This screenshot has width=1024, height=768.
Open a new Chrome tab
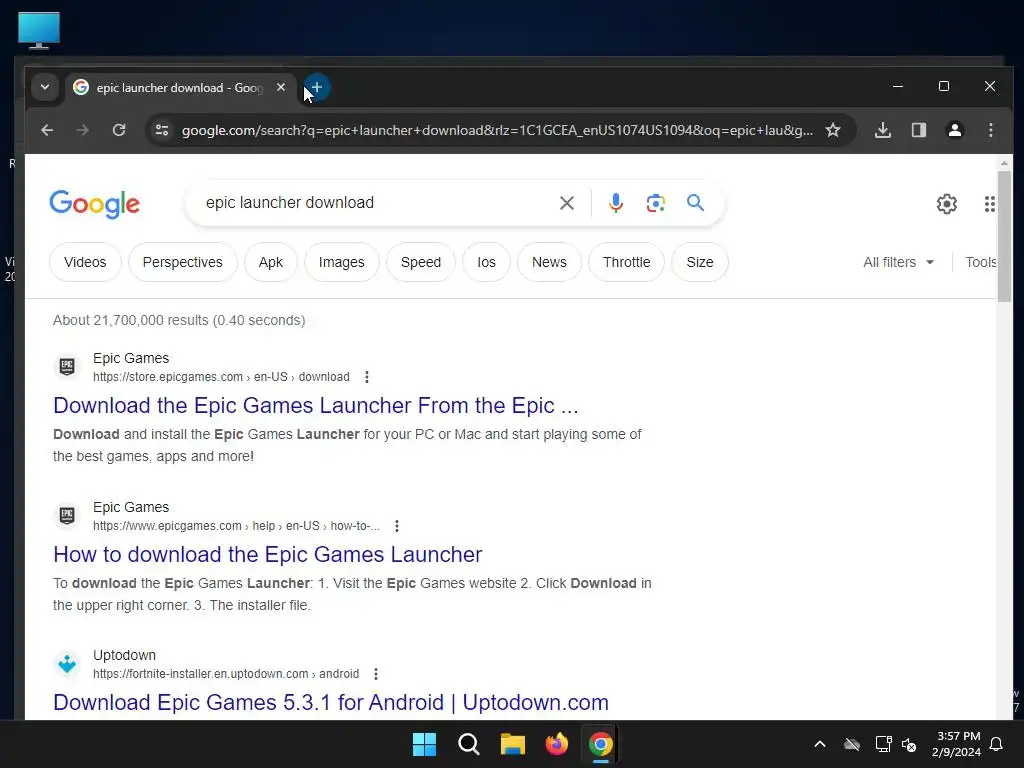point(317,88)
